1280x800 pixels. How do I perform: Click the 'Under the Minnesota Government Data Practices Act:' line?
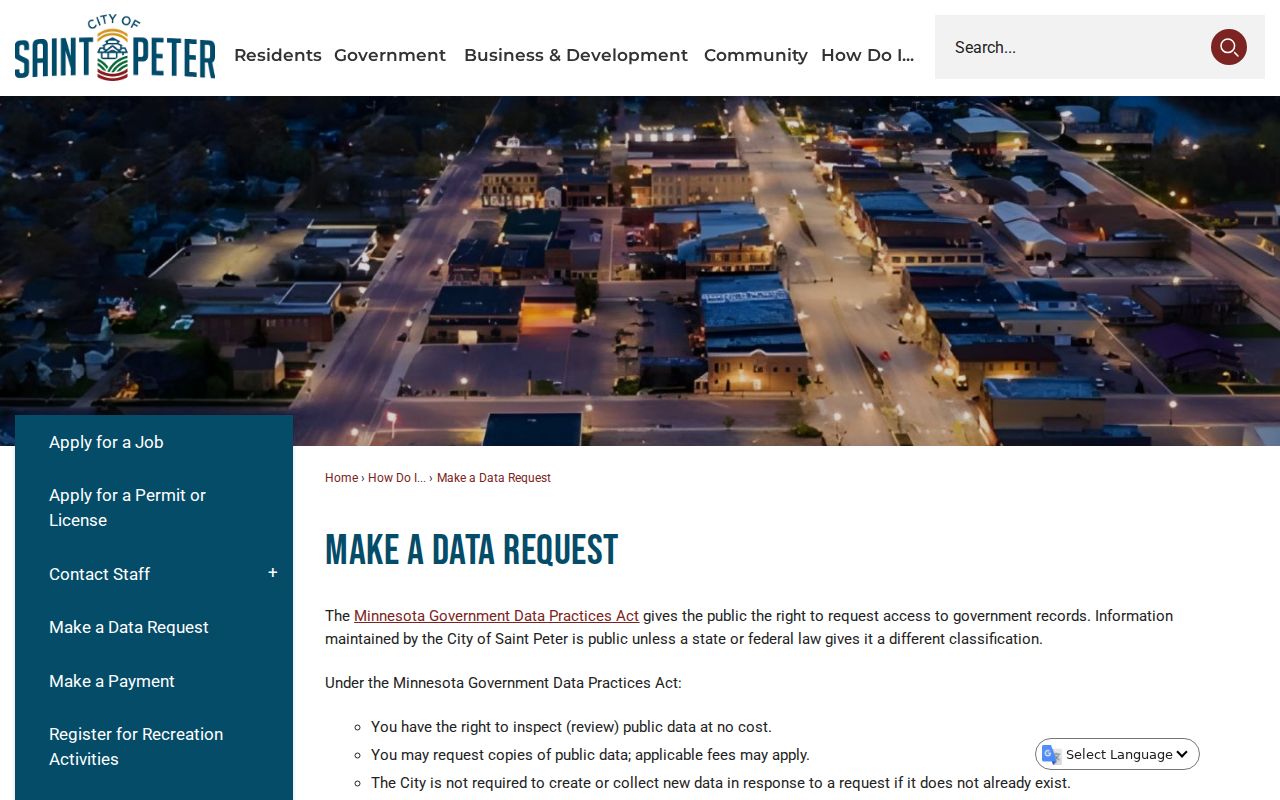503,683
